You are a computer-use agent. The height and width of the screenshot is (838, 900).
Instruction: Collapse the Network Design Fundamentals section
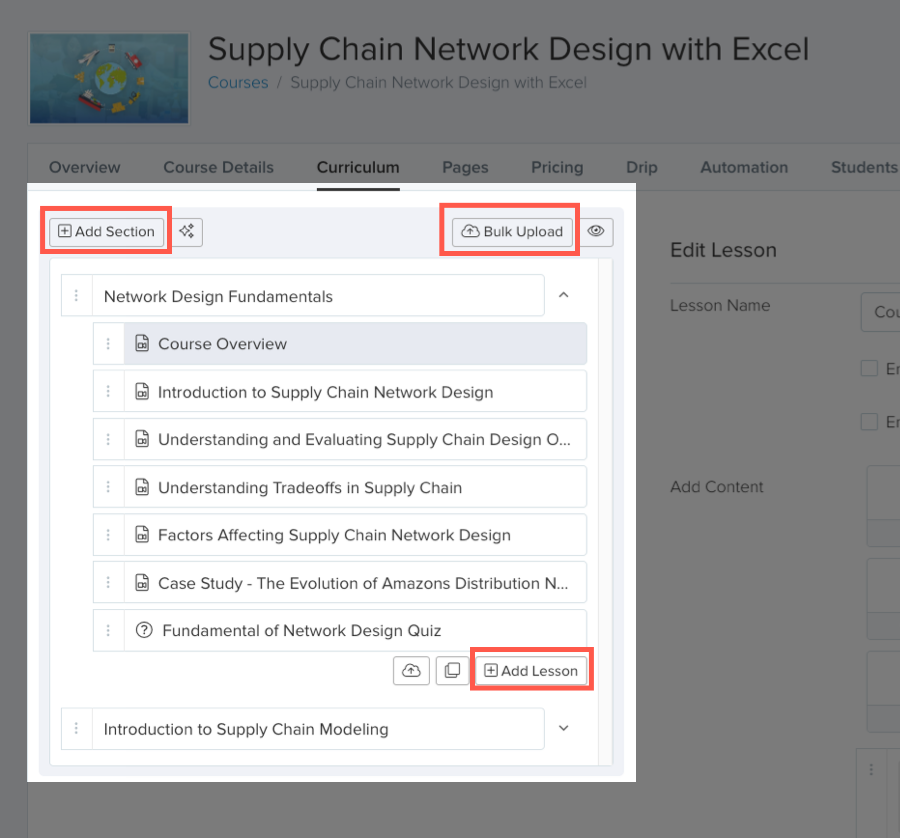[564, 295]
